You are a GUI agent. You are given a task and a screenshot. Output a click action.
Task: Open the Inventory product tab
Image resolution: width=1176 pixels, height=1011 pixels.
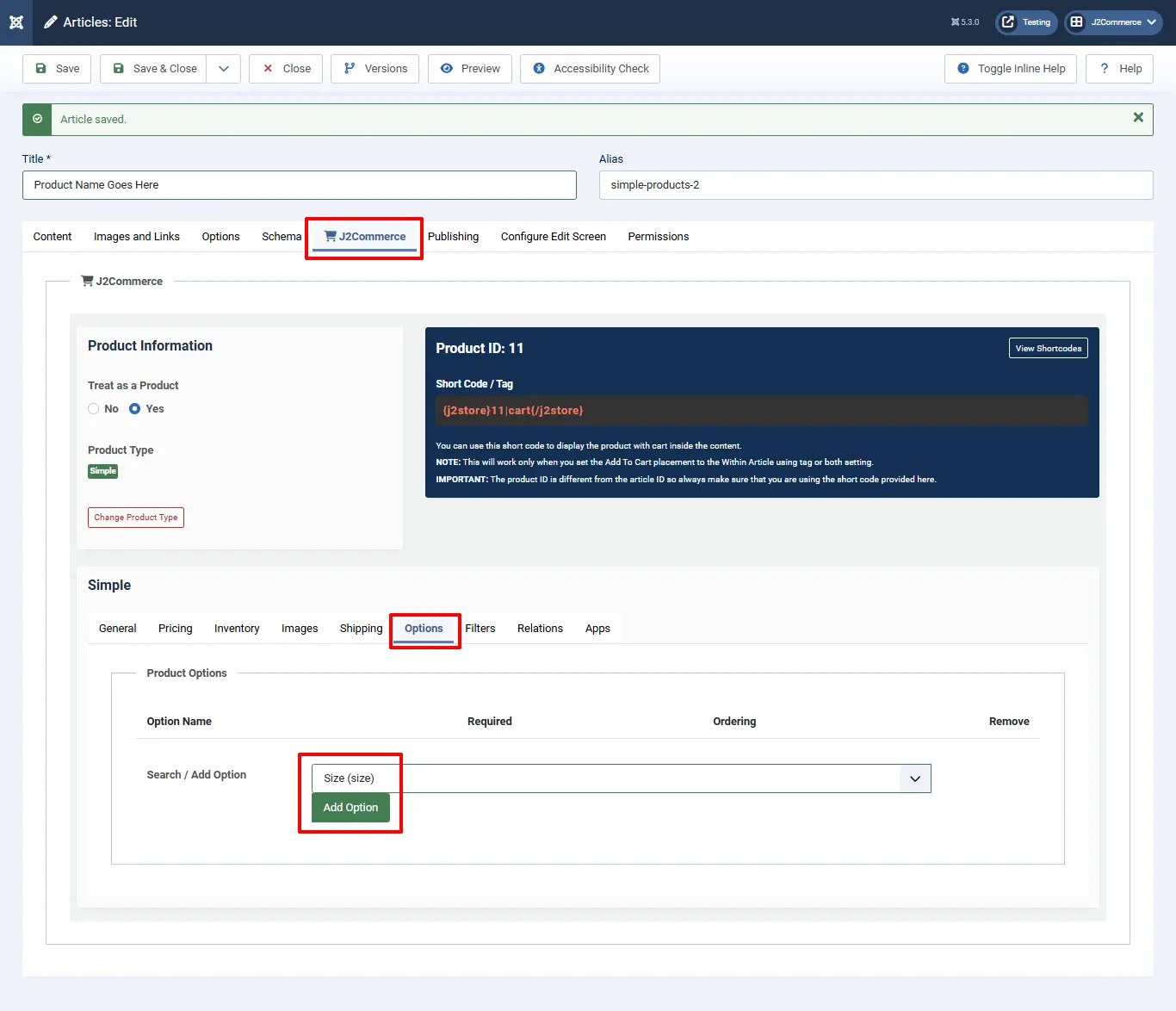click(x=237, y=629)
